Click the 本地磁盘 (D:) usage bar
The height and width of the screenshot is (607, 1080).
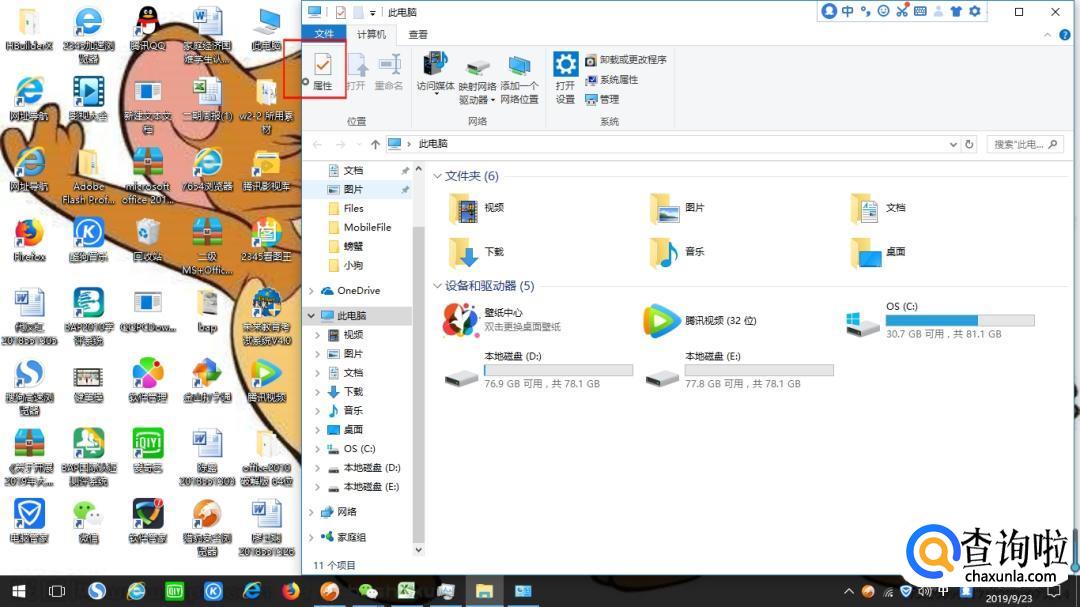pyautogui.click(x=559, y=370)
